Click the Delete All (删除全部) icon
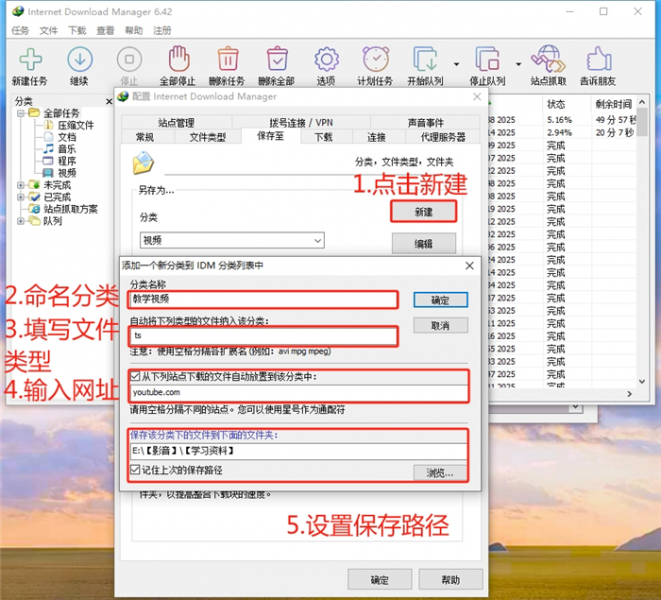The height and width of the screenshot is (600, 661). (x=277, y=59)
